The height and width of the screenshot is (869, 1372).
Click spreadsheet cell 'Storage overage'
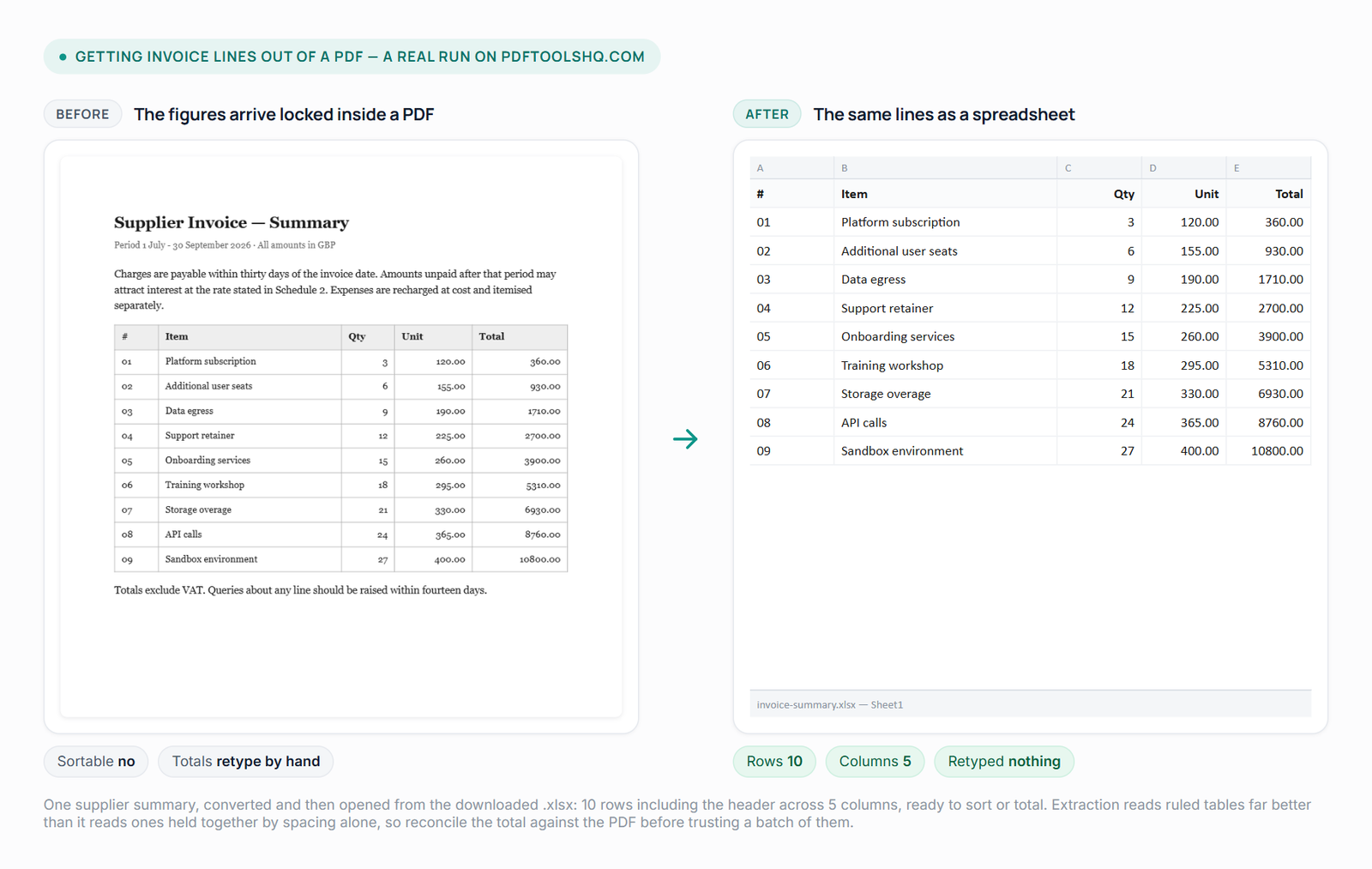tap(945, 394)
